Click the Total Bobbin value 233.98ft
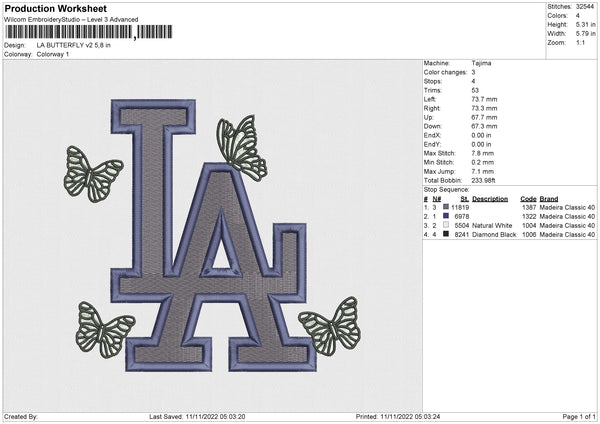Screen dimensions: 600x424 pyautogui.click(x=483, y=181)
